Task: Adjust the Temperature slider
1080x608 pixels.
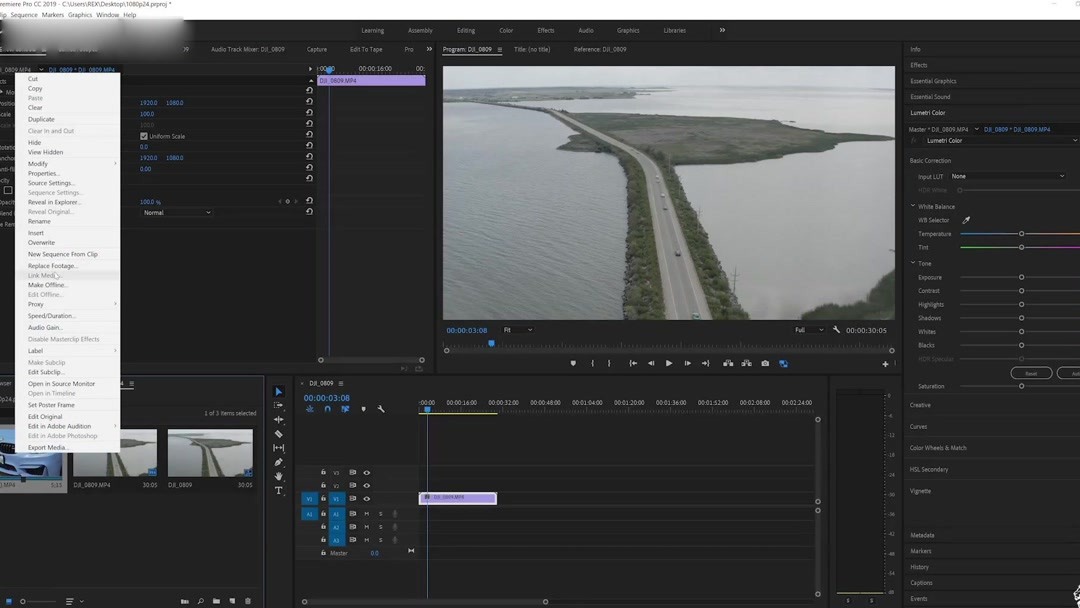Action: pos(1021,234)
